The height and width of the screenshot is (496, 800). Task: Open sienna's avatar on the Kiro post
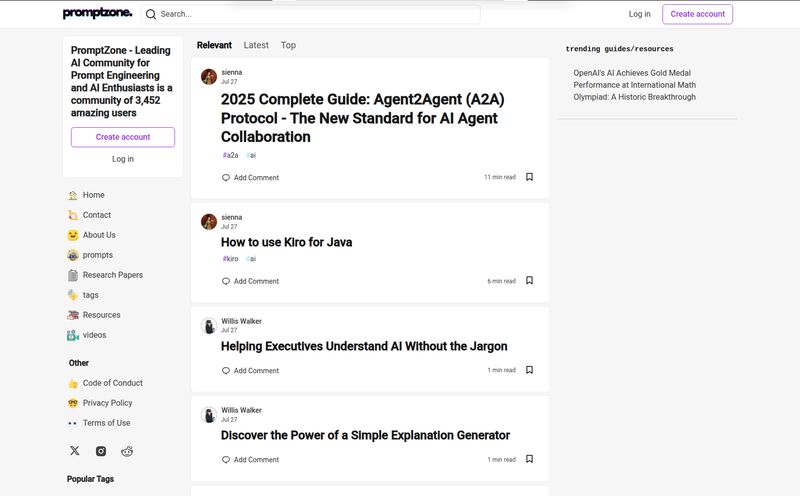pyautogui.click(x=209, y=222)
